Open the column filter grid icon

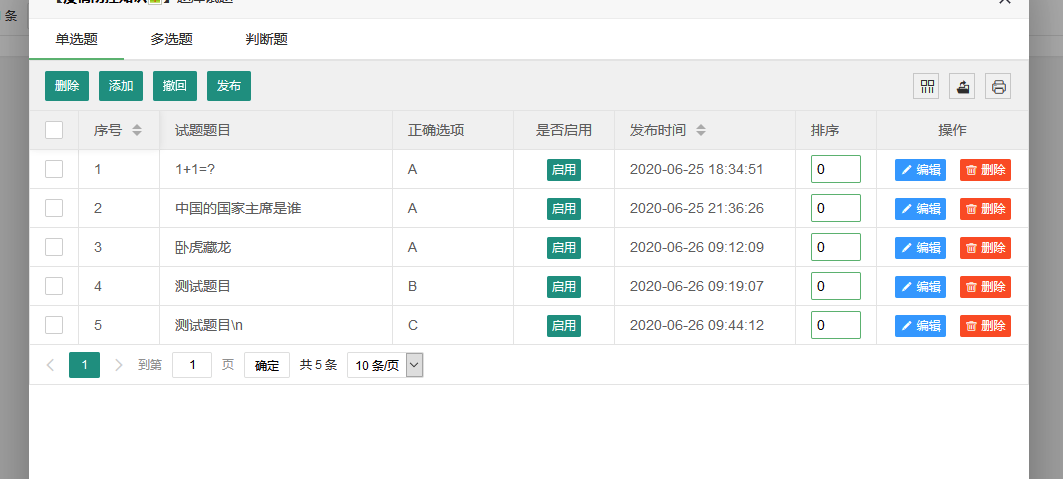point(926,87)
